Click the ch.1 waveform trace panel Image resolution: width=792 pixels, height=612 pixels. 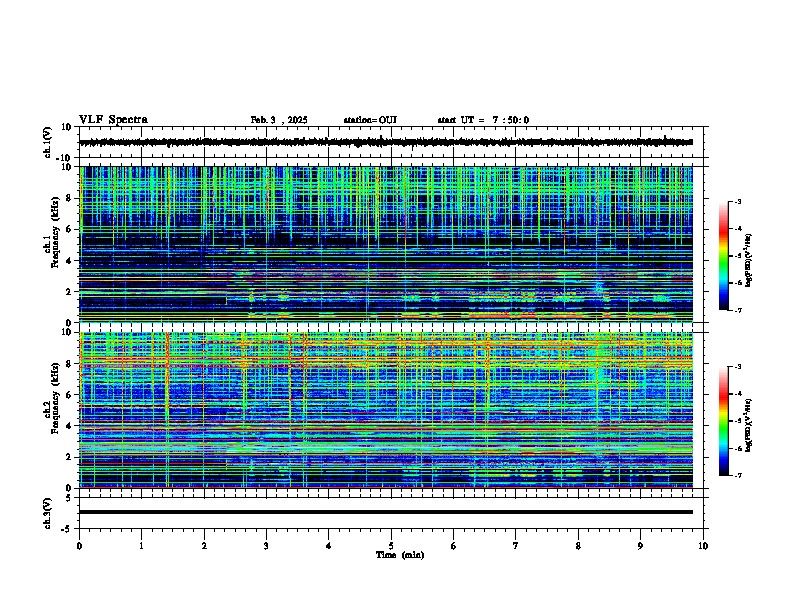pos(393,142)
